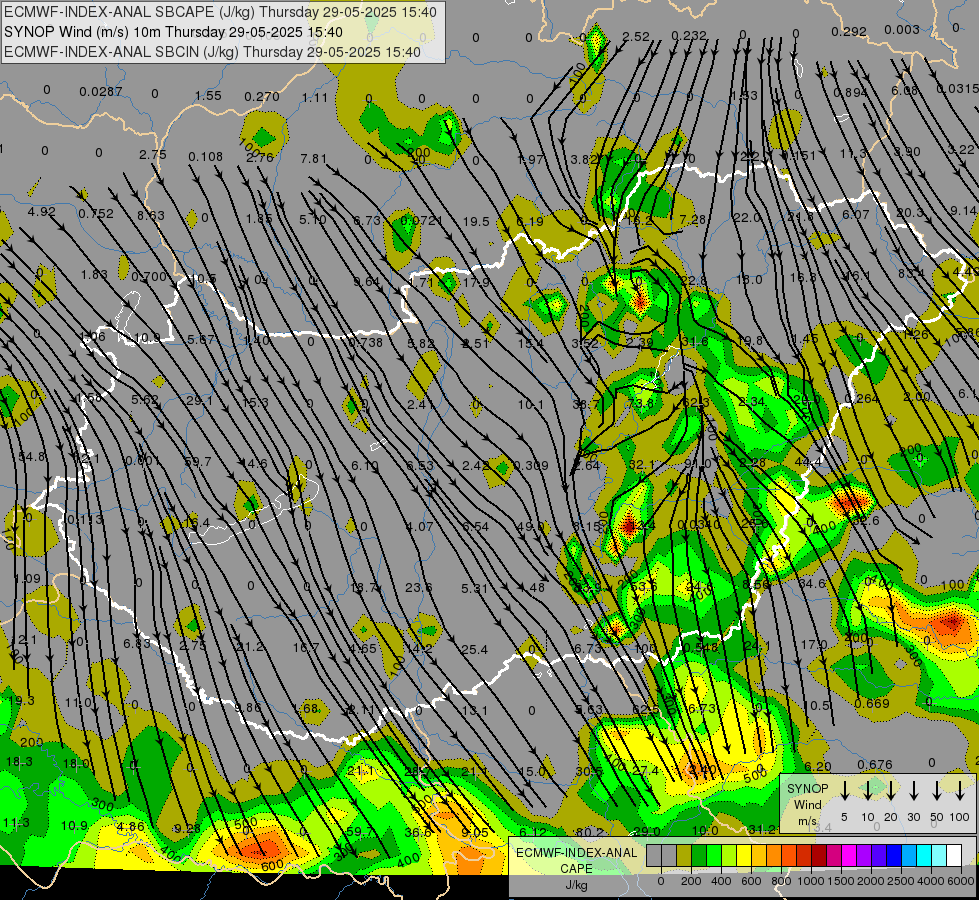Click the map value '0.676'

tap(875, 765)
